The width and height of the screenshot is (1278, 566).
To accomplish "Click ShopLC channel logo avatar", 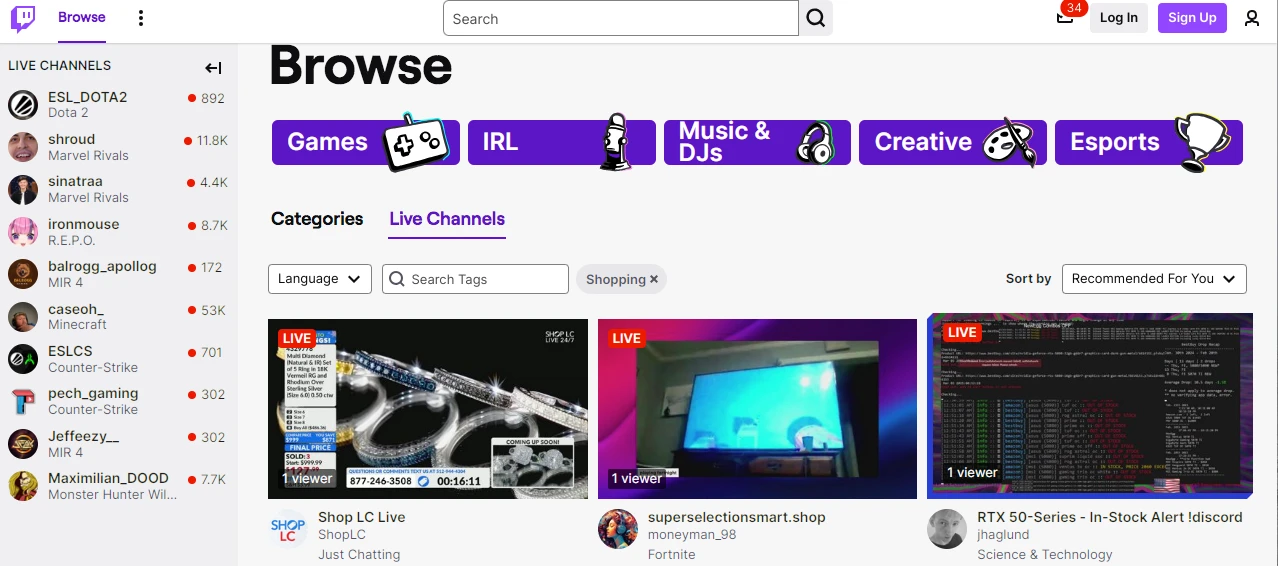I will click(288, 529).
